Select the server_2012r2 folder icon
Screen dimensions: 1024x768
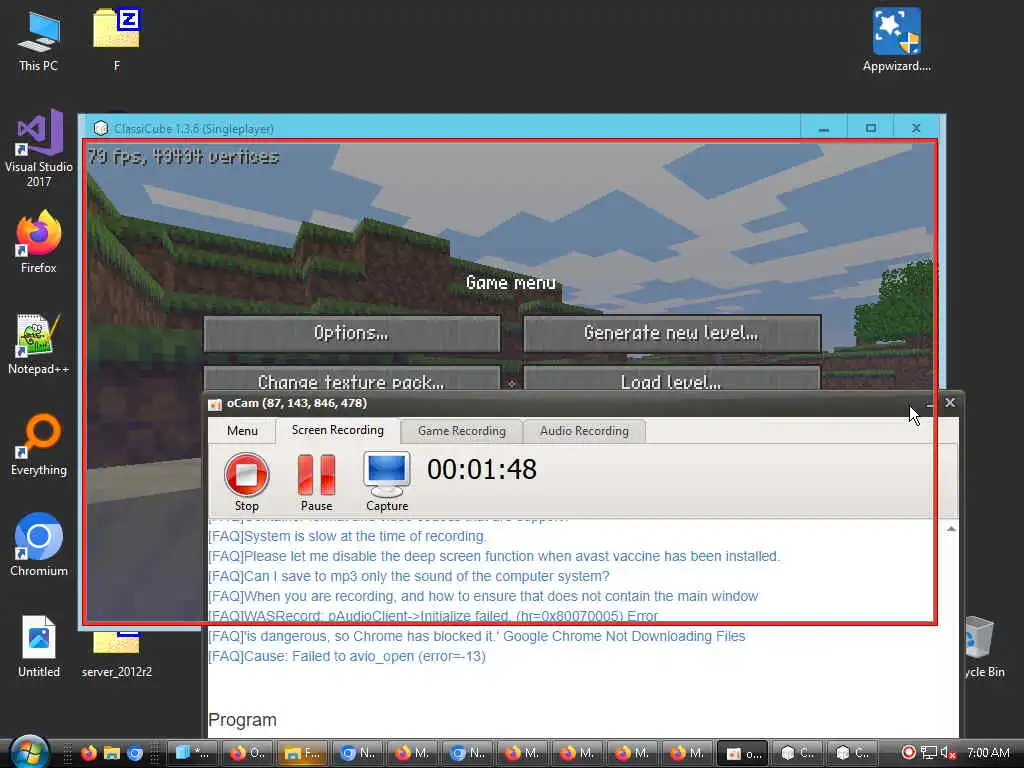tap(117, 653)
